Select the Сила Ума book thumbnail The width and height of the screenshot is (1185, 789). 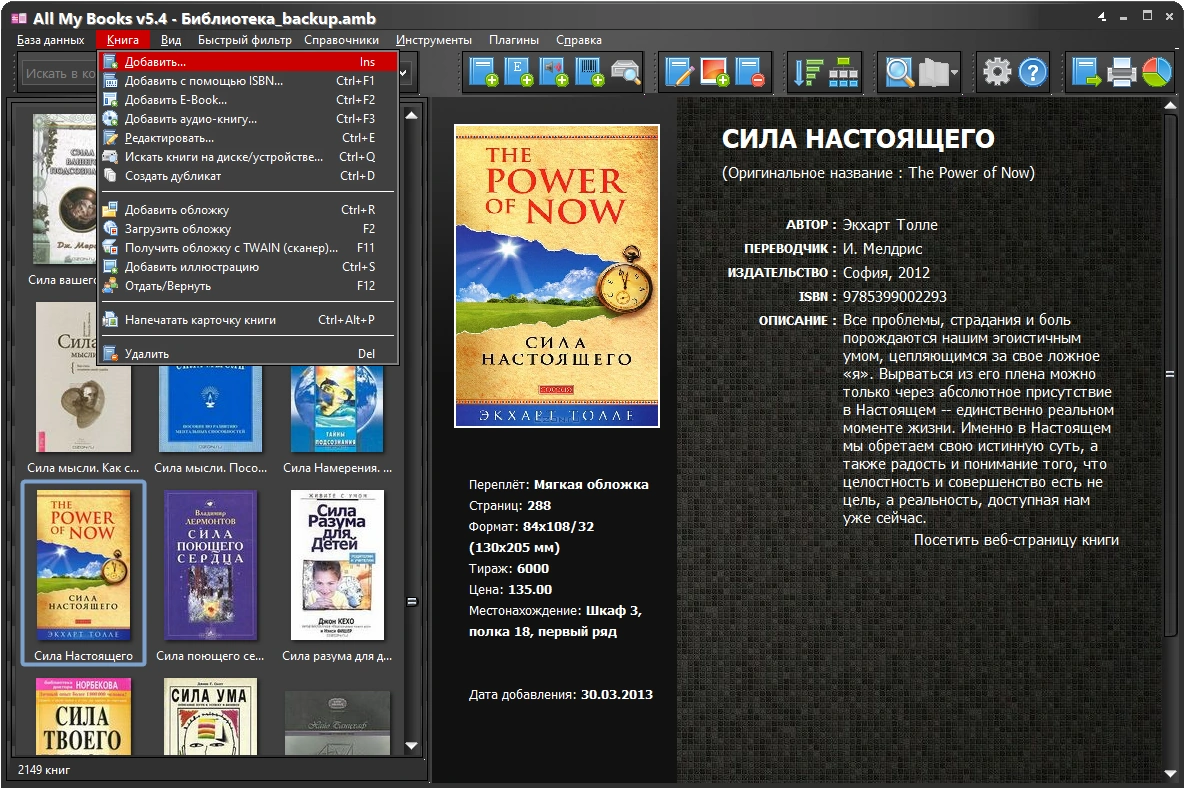click(x=210, y=716)
